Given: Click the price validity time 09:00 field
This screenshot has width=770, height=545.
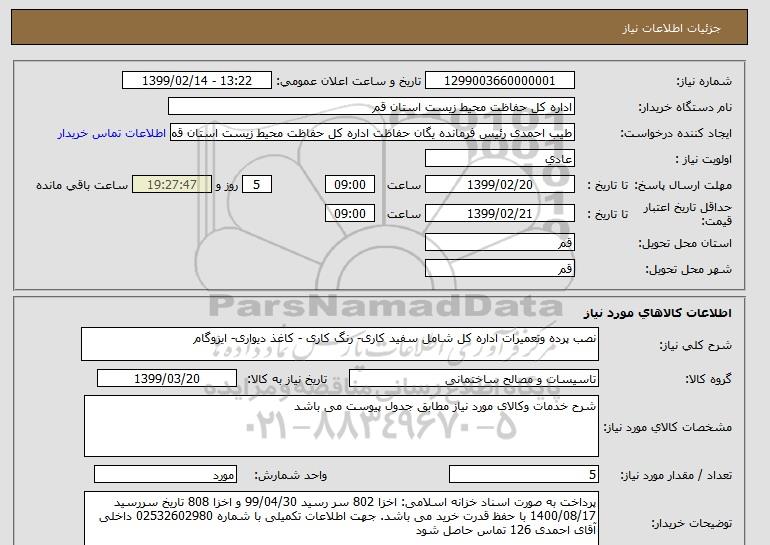Looking at the screenshot, I should pos(350,214).
